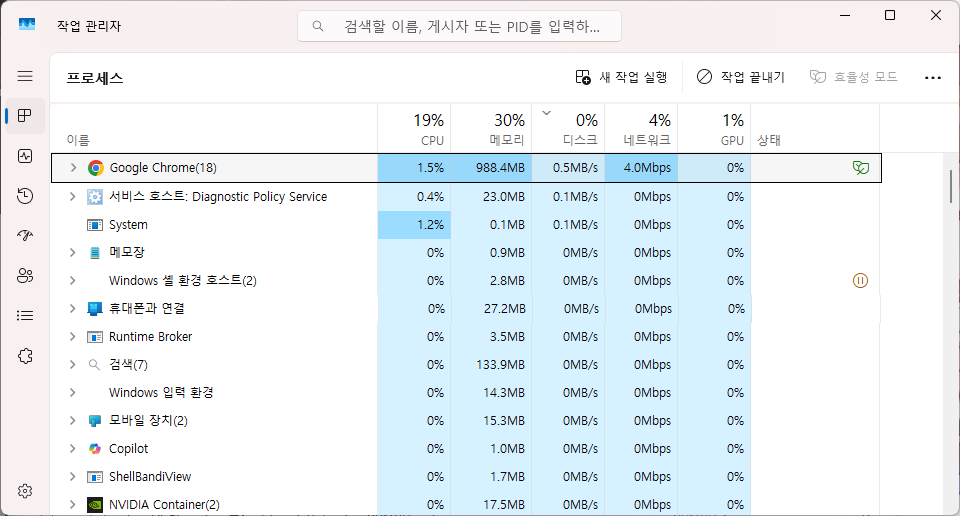The image size is (960, 516).
Task: Sort by the 이름 column header
Action: 214,128
